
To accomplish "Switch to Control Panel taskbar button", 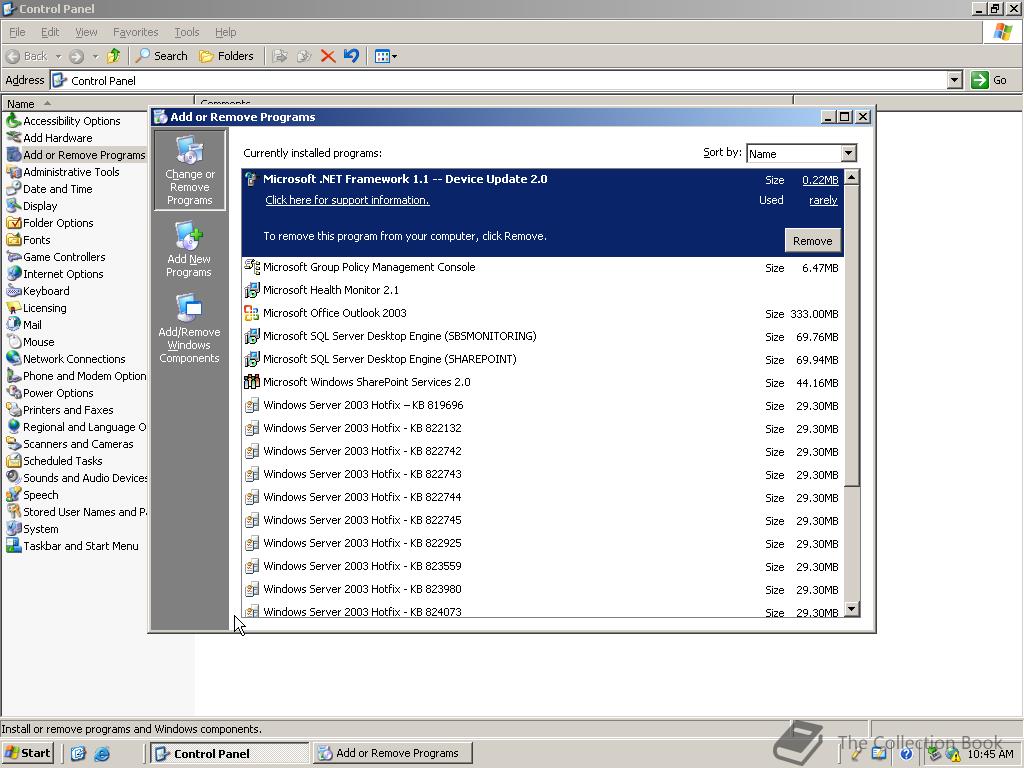I will [x=229, y=753].
